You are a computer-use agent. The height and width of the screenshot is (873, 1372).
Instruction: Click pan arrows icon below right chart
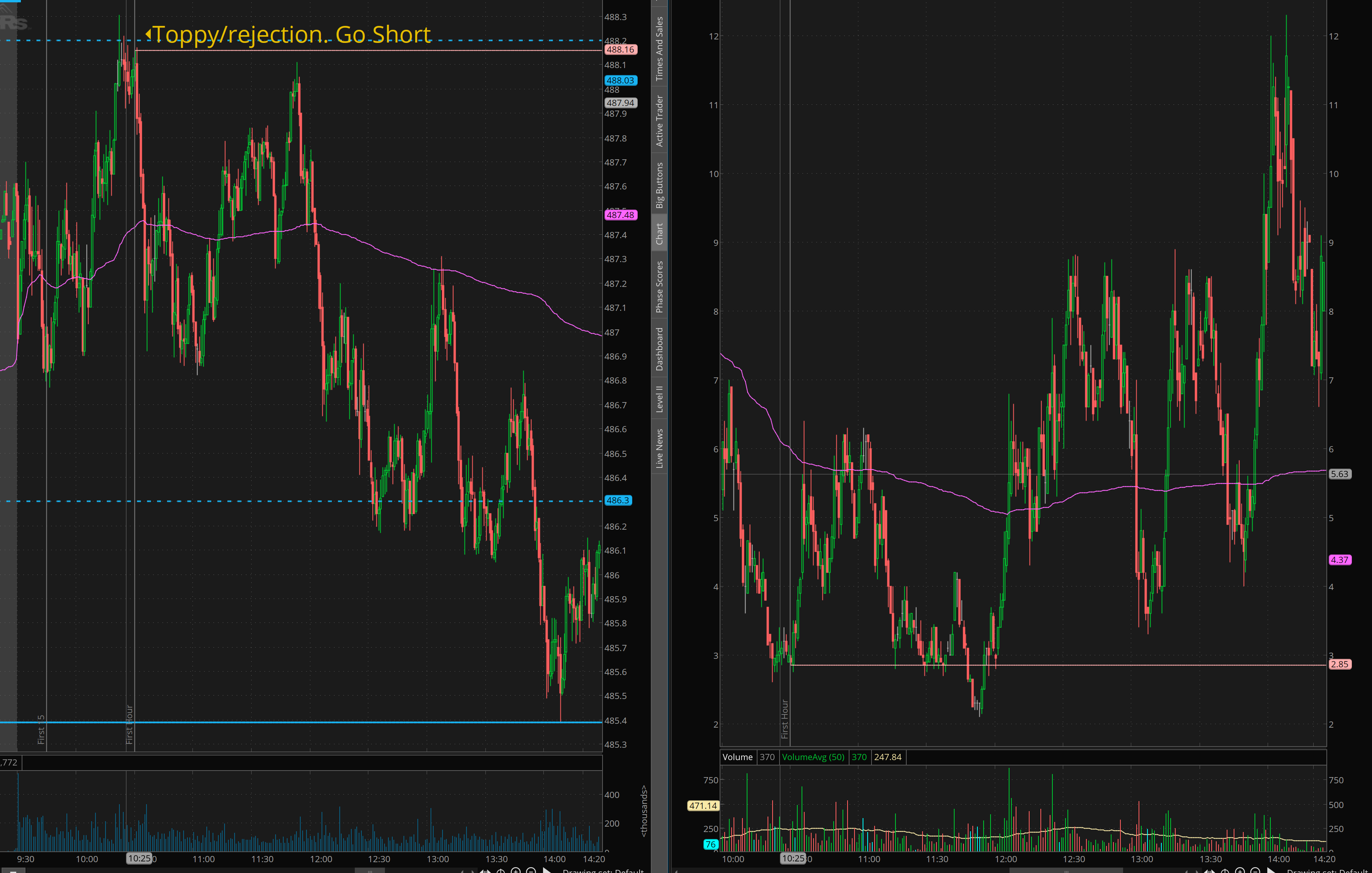tap(1210, 871)
